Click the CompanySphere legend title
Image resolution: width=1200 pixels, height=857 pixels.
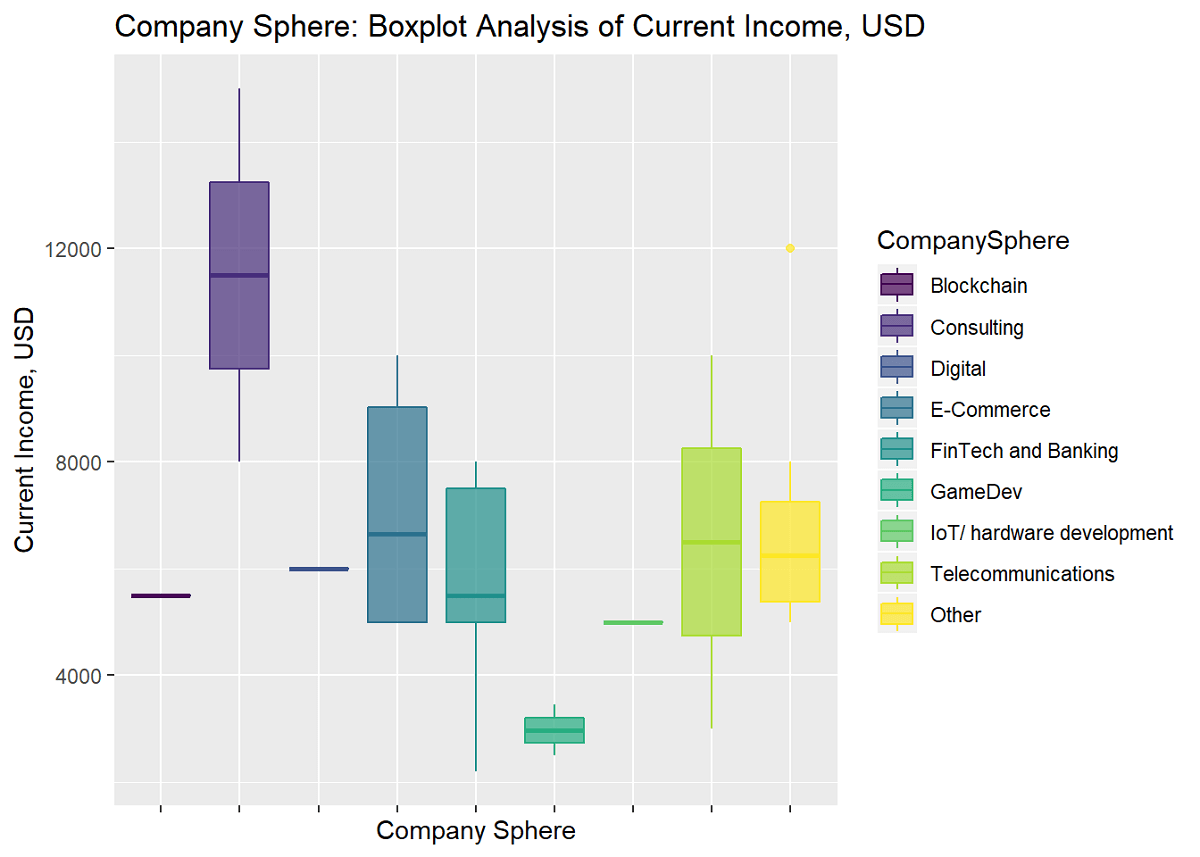click(x=973, y=240)
